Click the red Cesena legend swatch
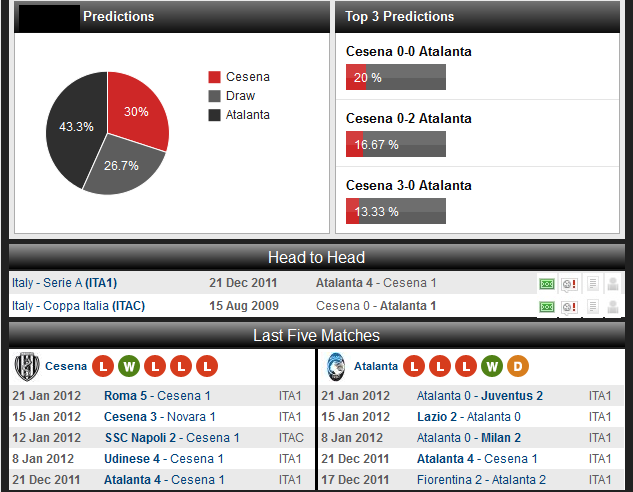This screenshot has width=633, height=492. [214, 77]
